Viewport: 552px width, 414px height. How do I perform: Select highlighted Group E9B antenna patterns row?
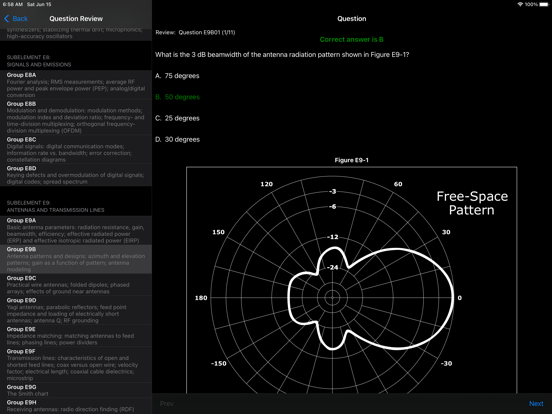click(x=76, y=259)
